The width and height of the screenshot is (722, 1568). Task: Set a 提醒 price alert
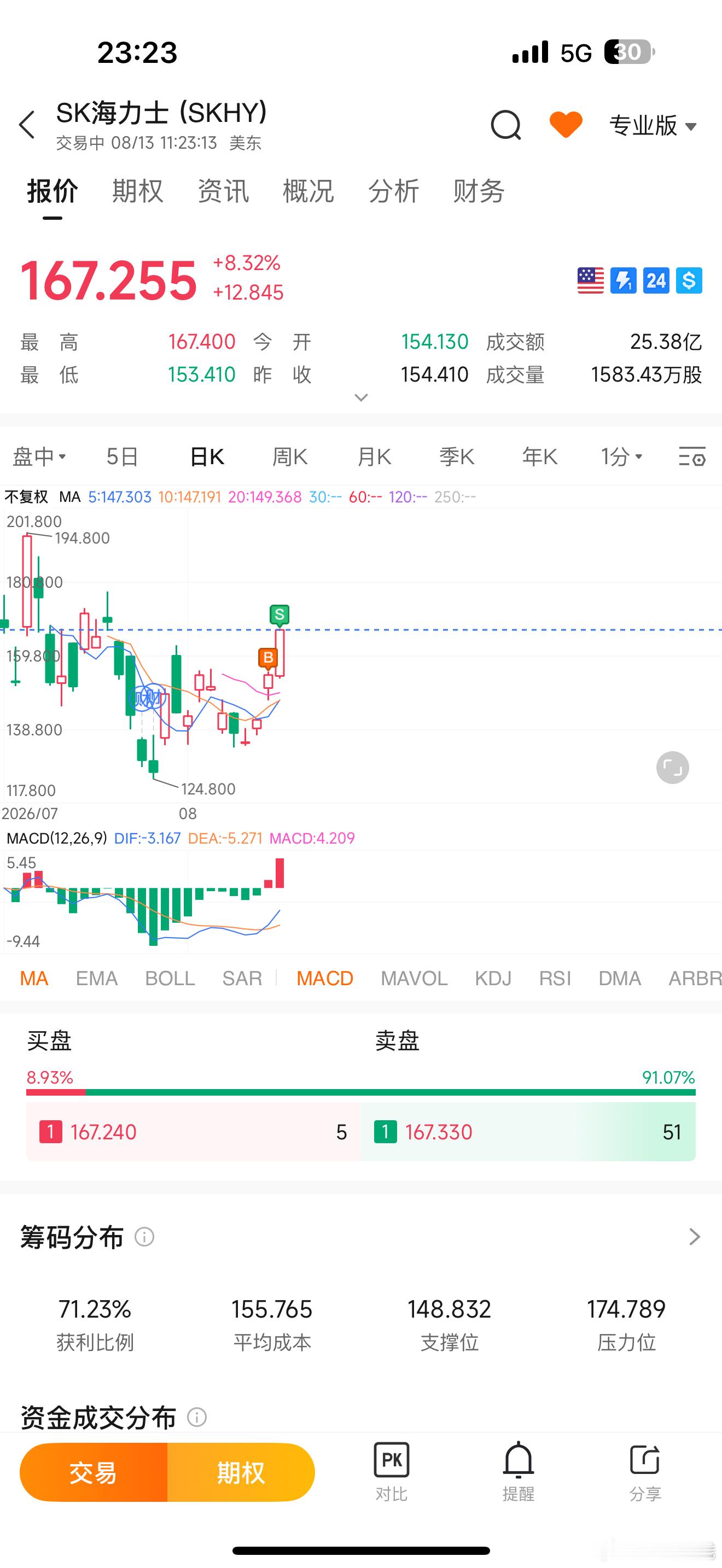coord(519,1472)
